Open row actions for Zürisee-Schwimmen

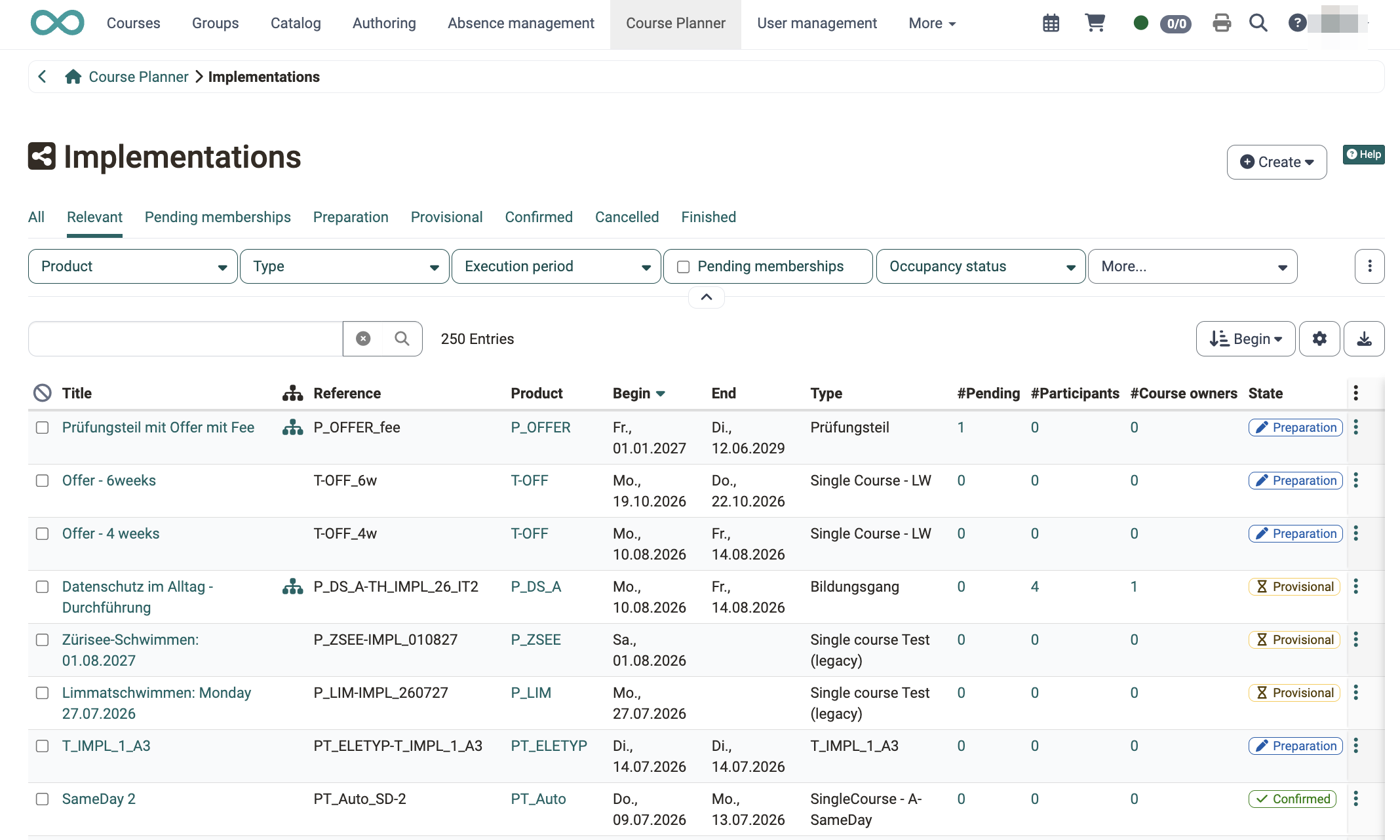(1355, 640)
